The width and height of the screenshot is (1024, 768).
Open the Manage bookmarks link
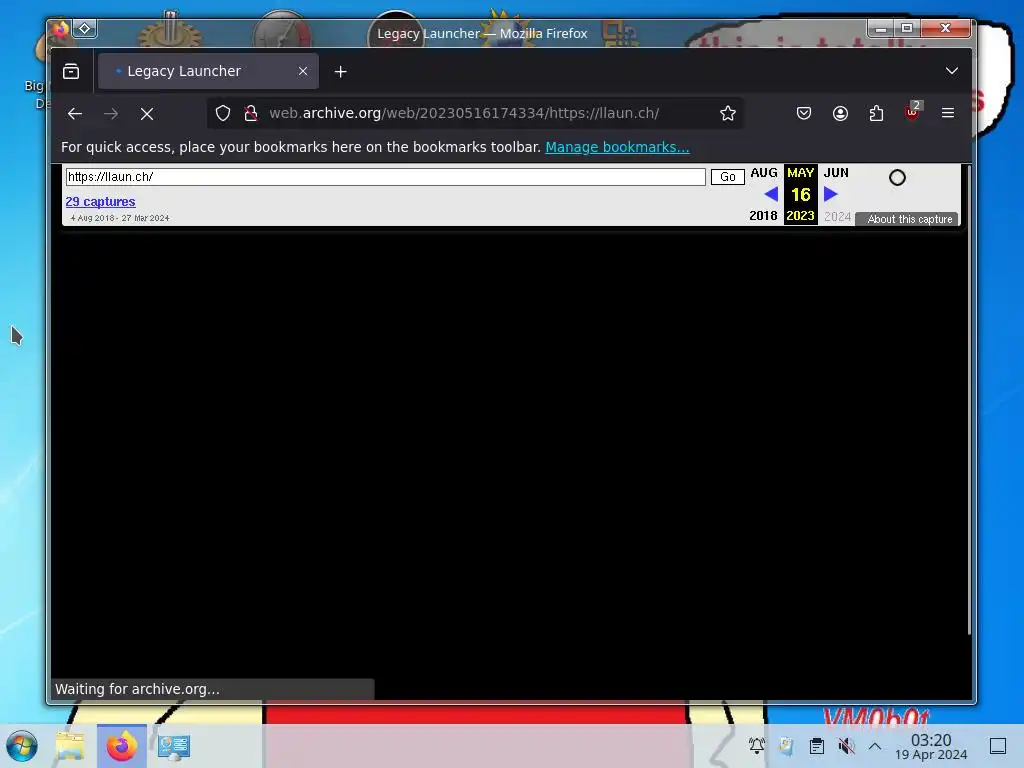coord(617,147)
